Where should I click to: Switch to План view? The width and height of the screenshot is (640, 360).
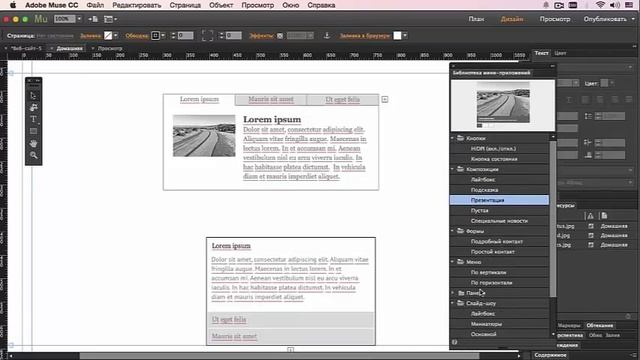[476, 19]
